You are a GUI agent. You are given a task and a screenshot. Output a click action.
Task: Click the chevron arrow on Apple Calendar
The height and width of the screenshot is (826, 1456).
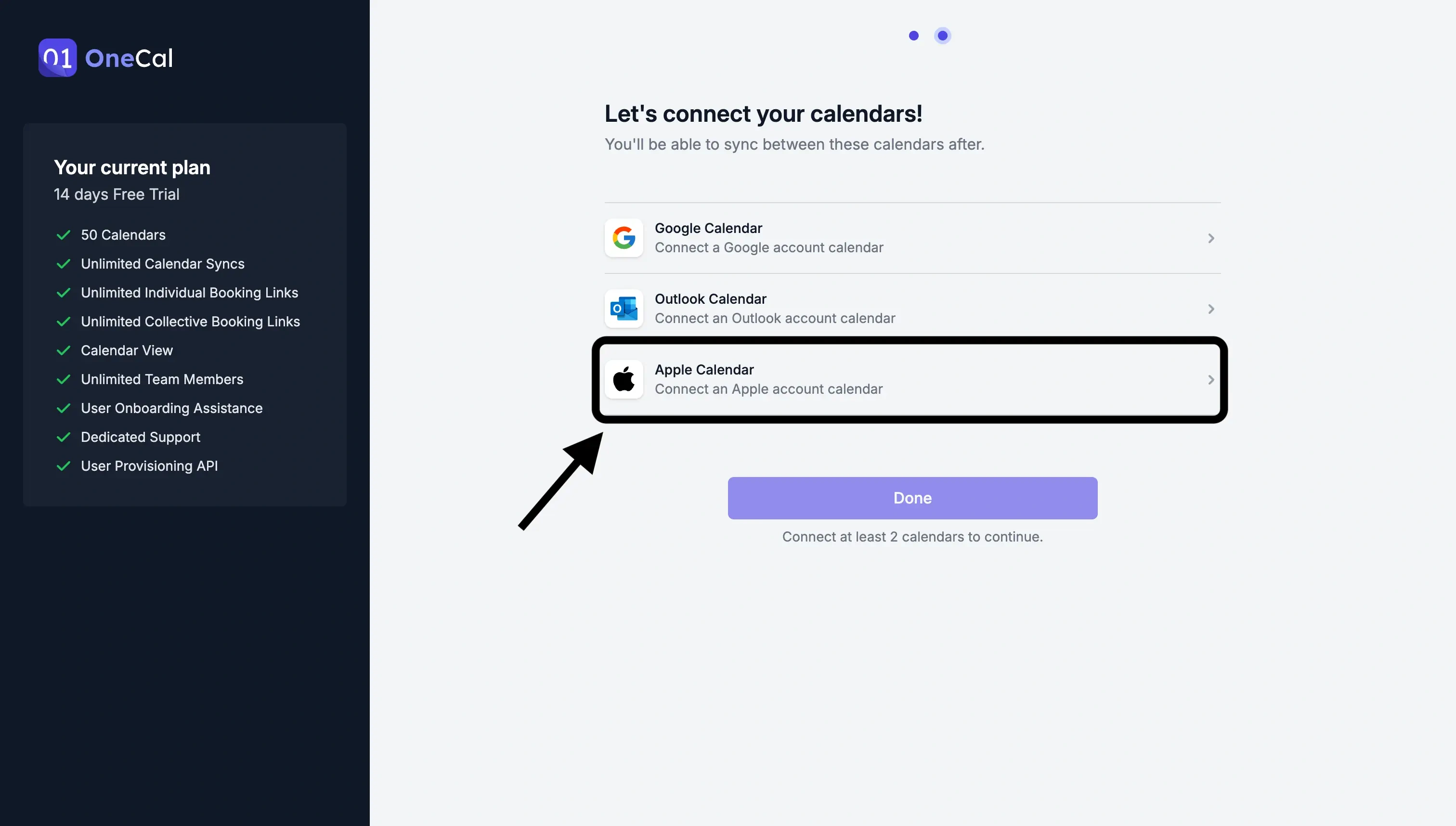point(1210,379)
